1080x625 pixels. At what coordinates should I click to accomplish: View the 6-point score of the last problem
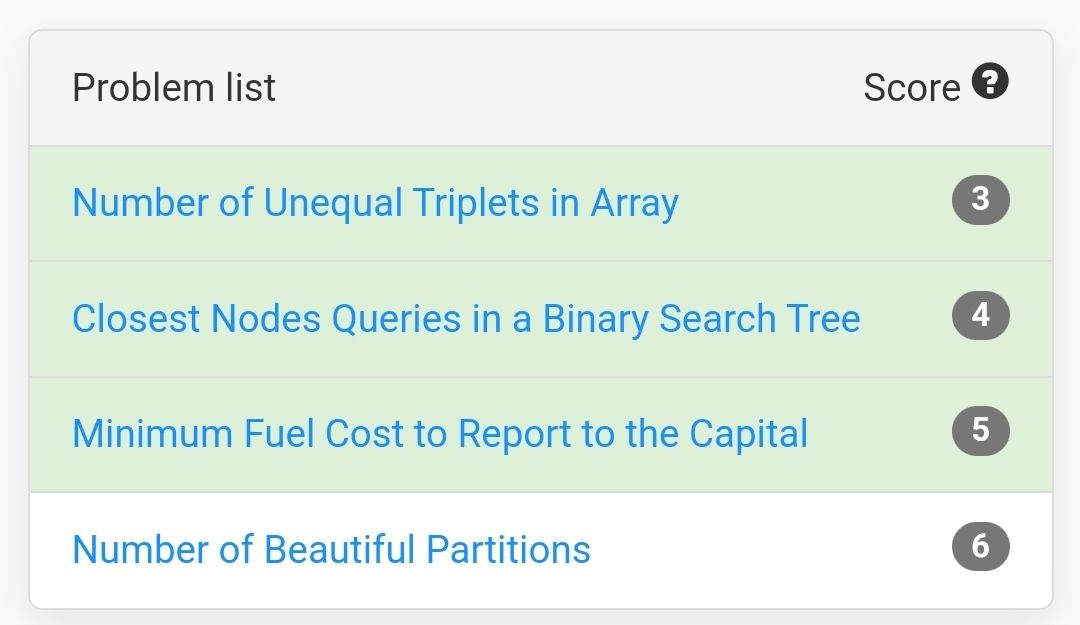click(x=981, y=547)
